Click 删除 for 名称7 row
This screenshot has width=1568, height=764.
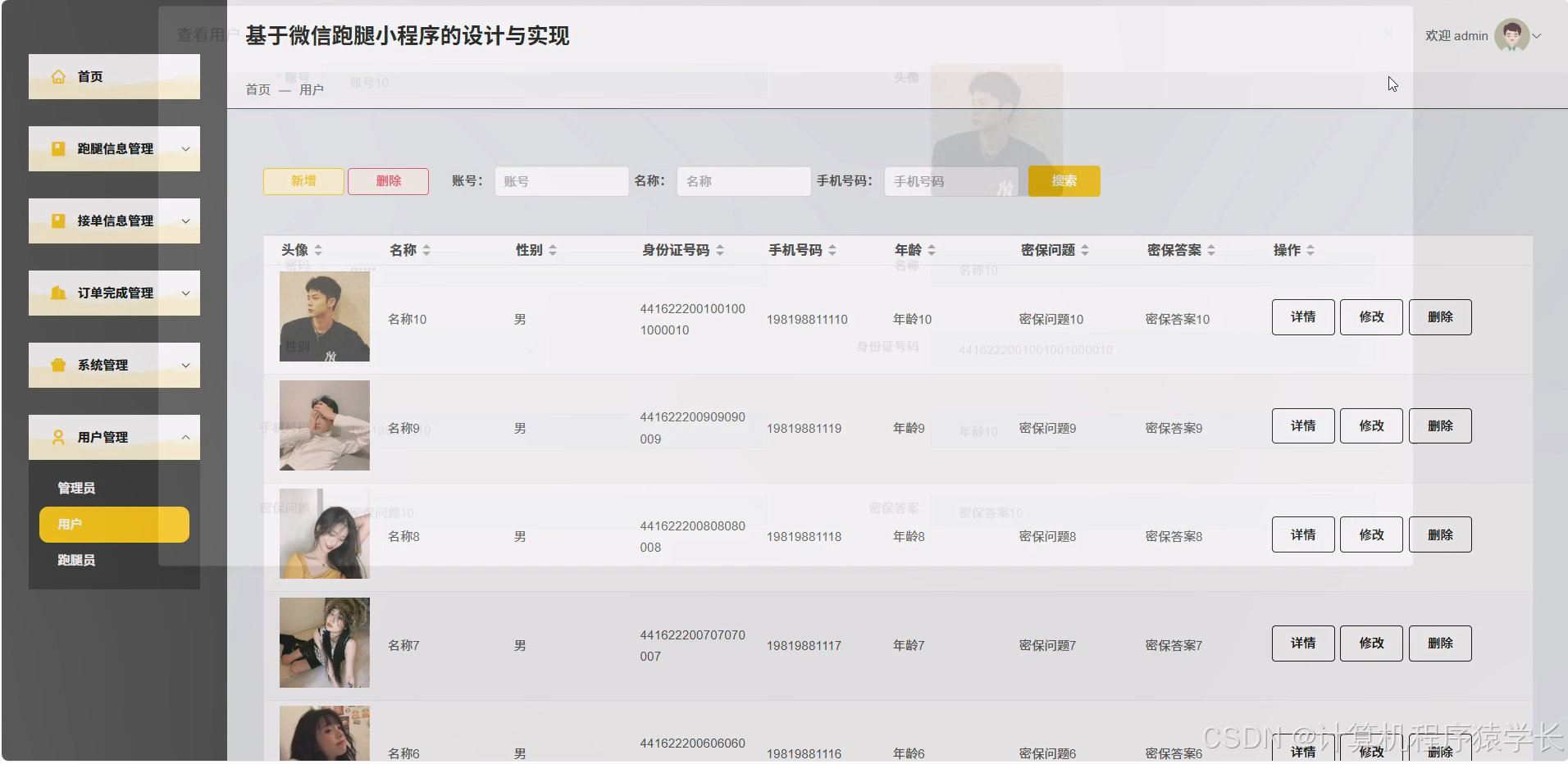click(1440, 643)
